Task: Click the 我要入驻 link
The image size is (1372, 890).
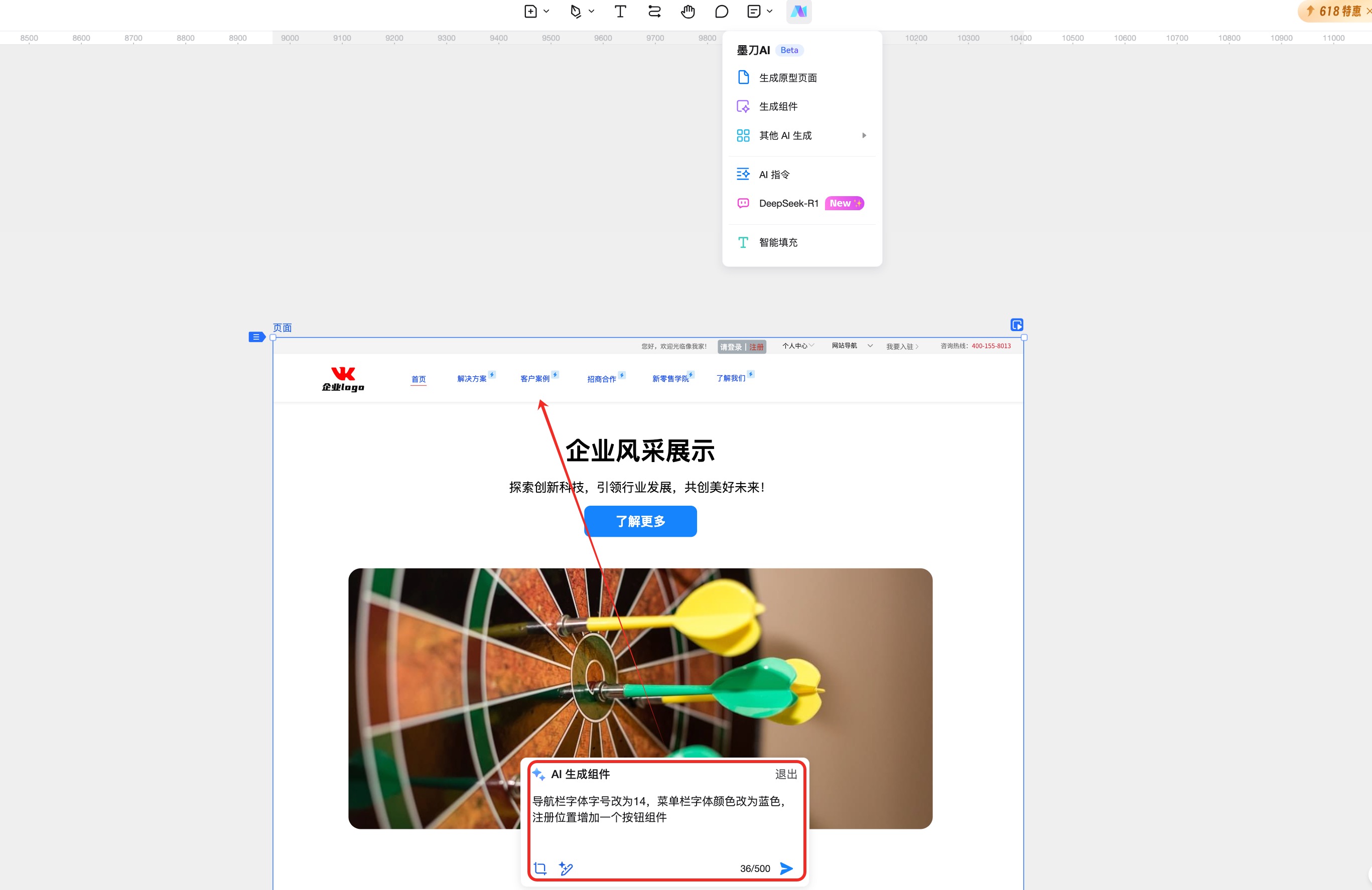Action: pyautogui.click(x=902, y=347)
